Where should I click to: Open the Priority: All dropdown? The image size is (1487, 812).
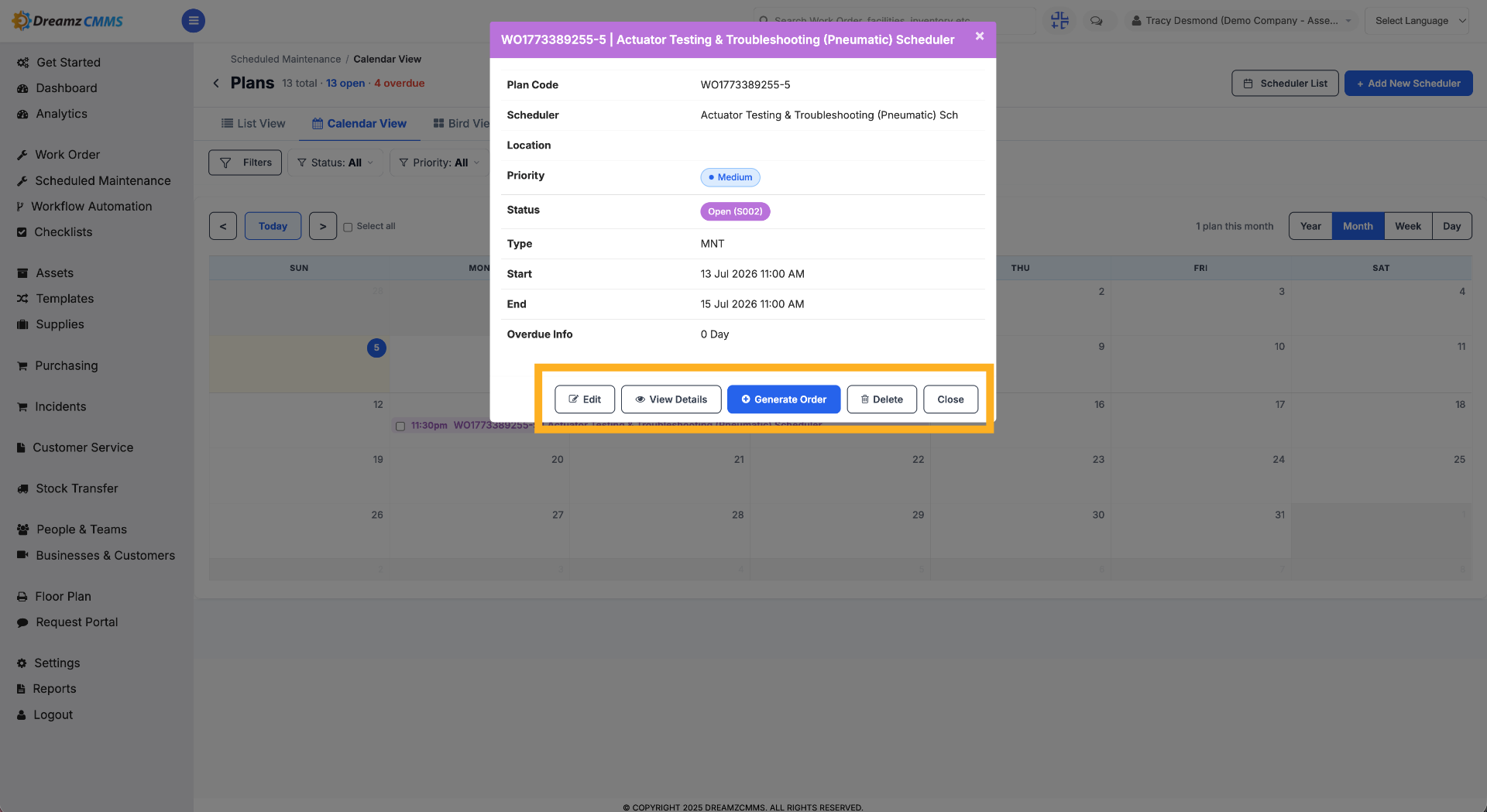pos(440,163)
